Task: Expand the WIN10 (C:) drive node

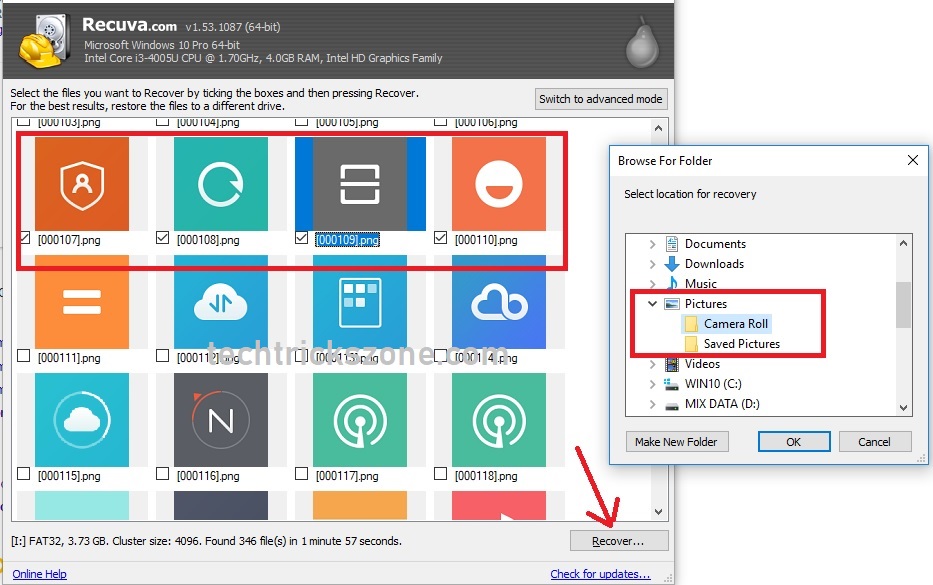Action: 652,384
